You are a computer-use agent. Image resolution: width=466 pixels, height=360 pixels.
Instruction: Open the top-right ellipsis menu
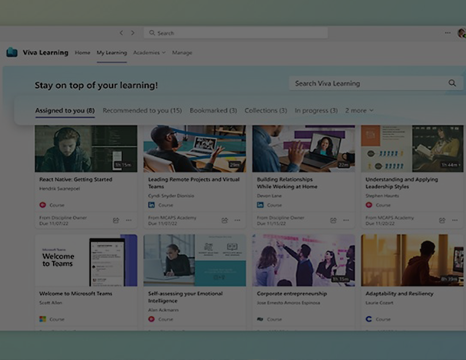pos(448,33)
